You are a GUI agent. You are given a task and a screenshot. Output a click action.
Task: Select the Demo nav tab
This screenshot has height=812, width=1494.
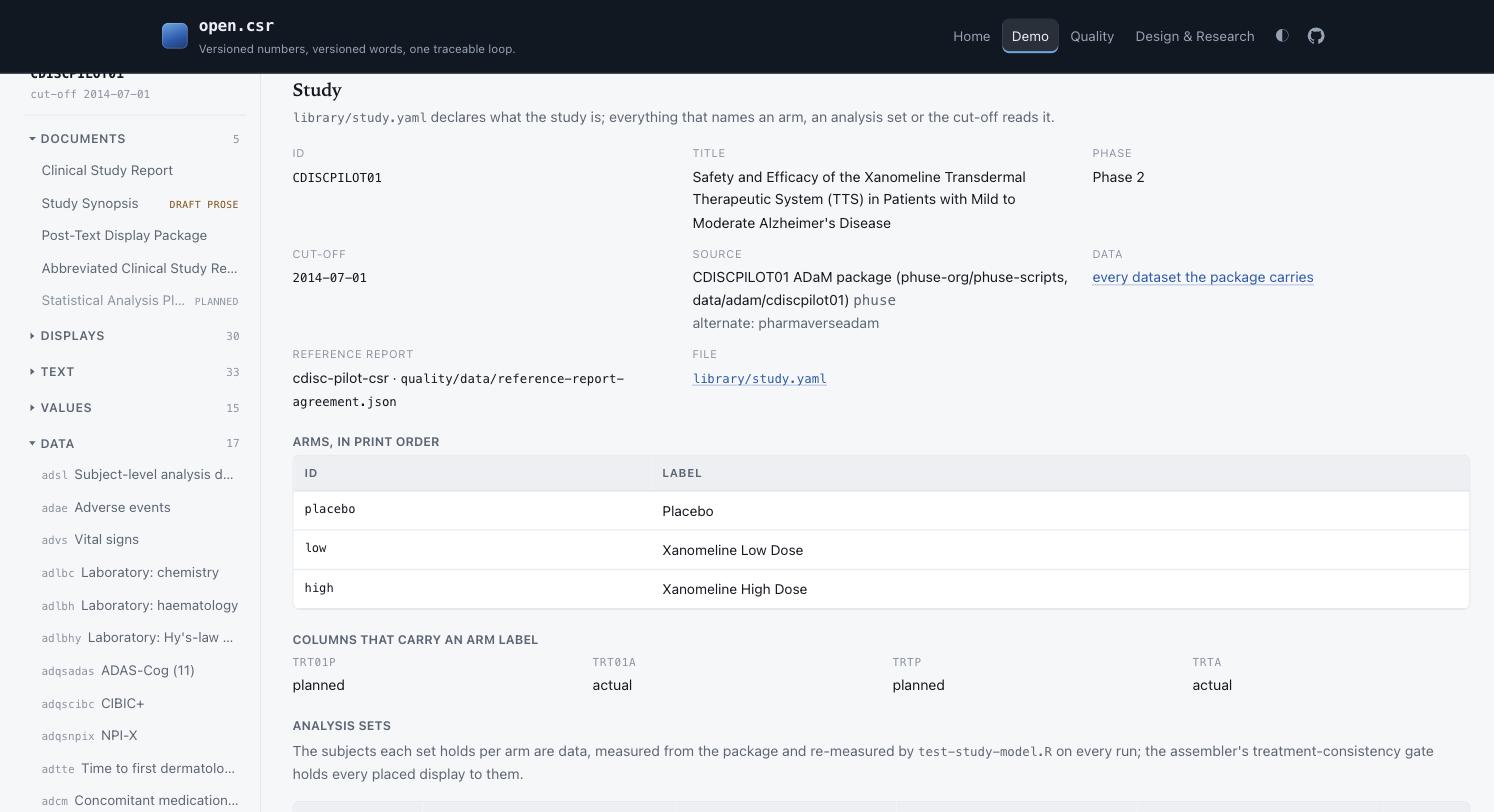(x=1030, y=36)
